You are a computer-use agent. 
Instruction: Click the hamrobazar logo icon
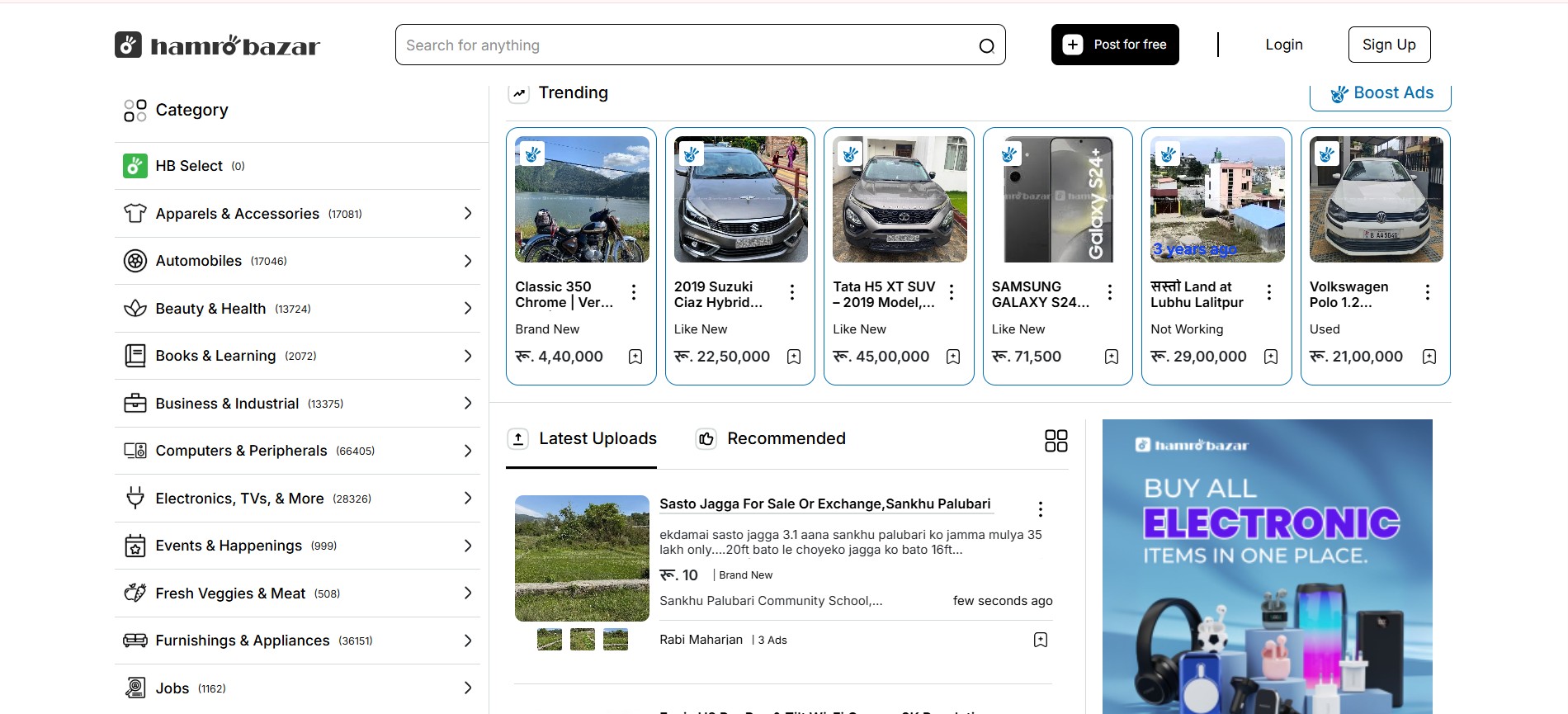128,45
